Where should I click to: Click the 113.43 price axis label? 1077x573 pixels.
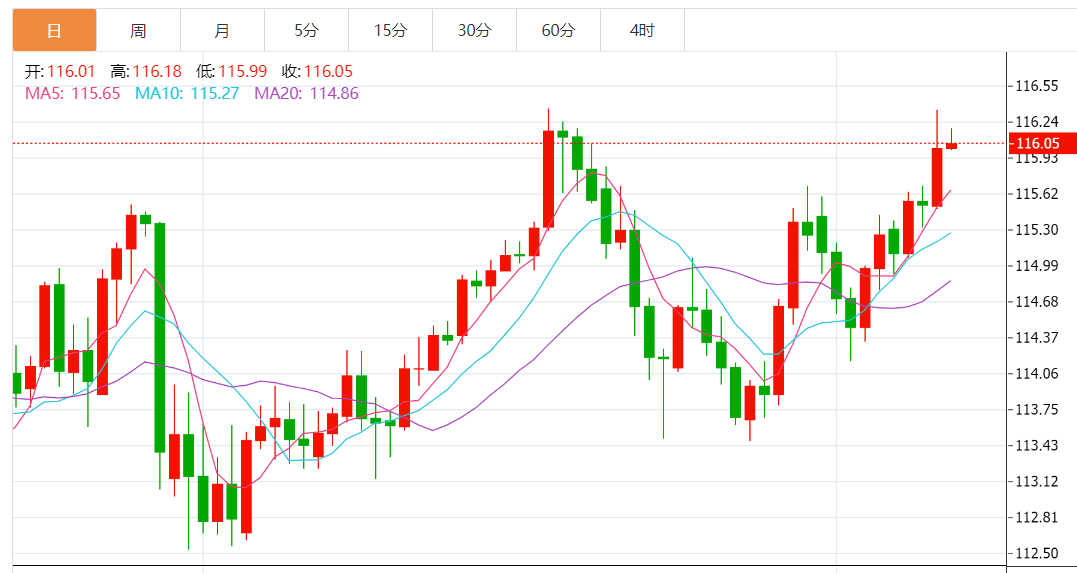pyautogui.click(x=1036, y=445)
